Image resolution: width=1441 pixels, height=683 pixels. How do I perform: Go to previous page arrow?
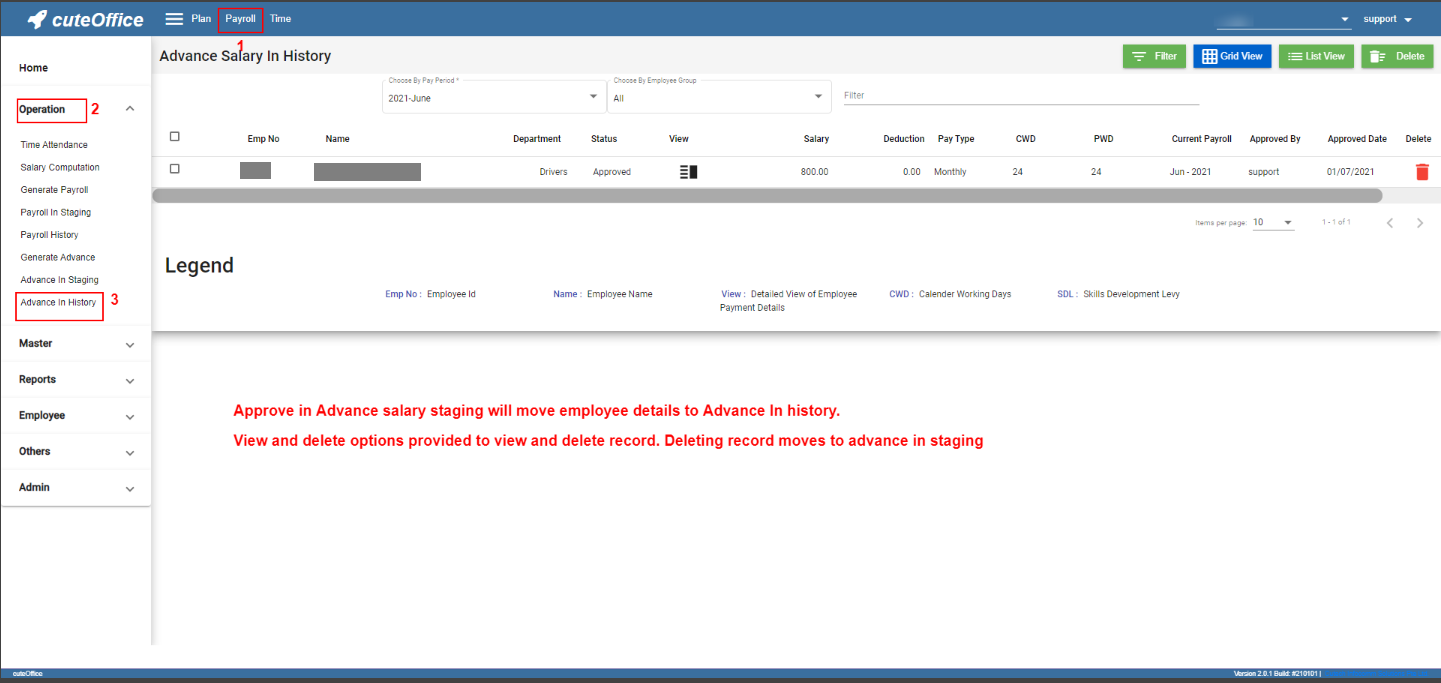tap(1390, 223)
